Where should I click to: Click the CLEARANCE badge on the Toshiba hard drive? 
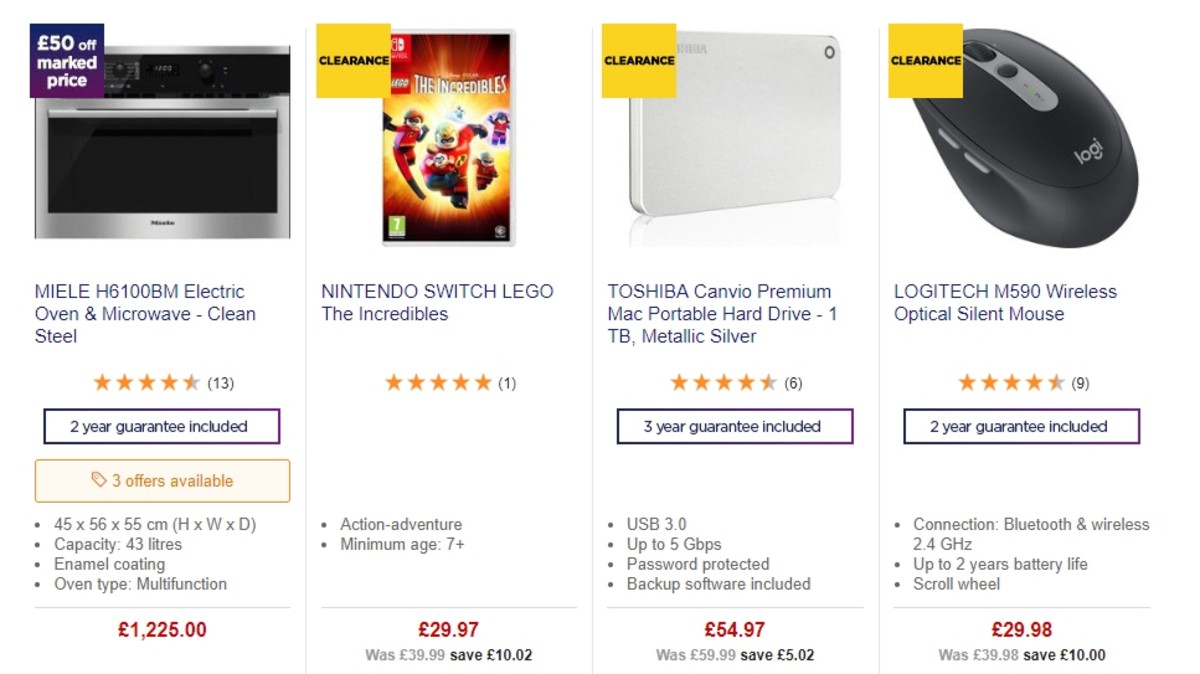pos(639,60)
